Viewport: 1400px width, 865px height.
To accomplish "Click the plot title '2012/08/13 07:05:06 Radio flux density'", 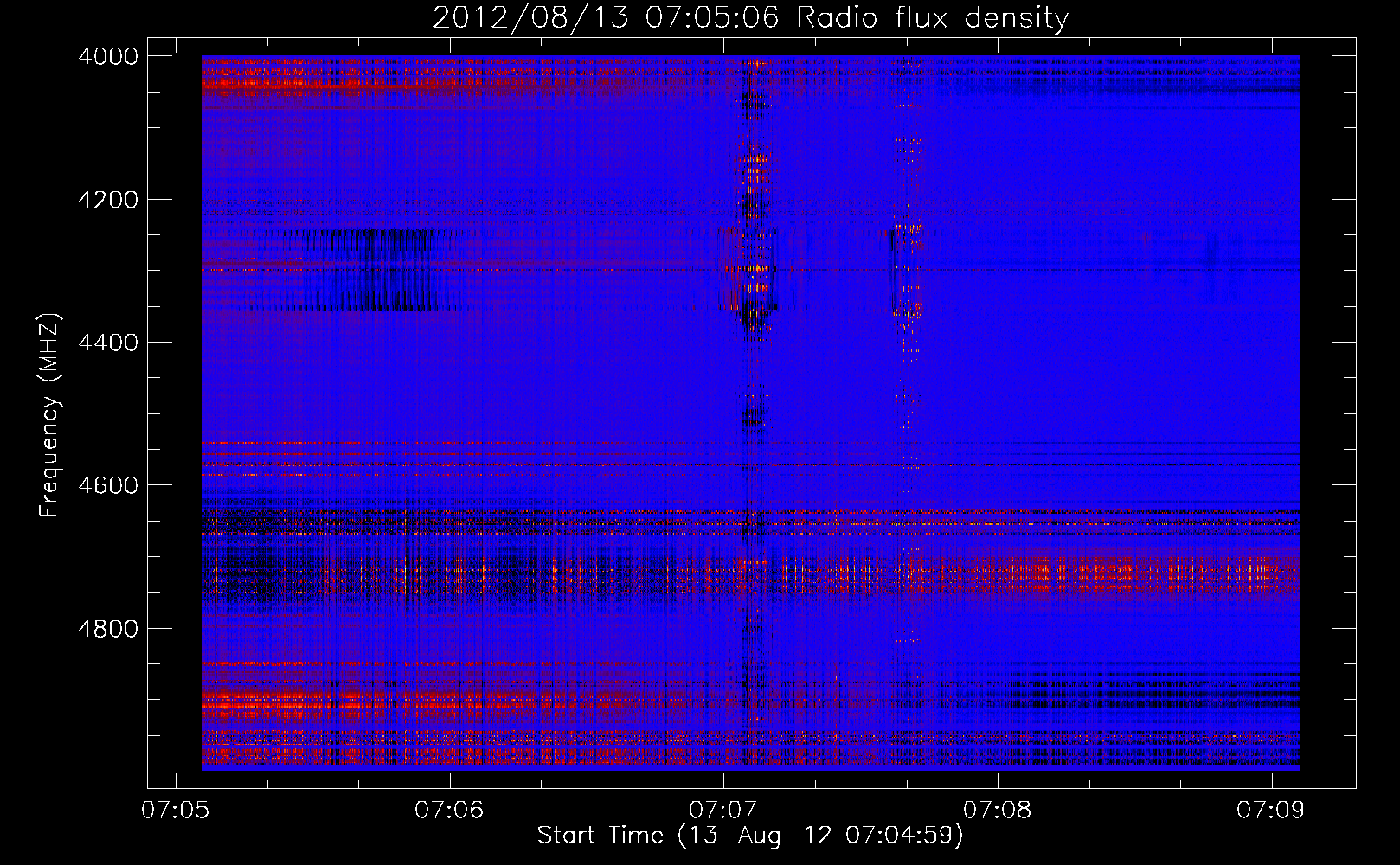I will [750, 17].
